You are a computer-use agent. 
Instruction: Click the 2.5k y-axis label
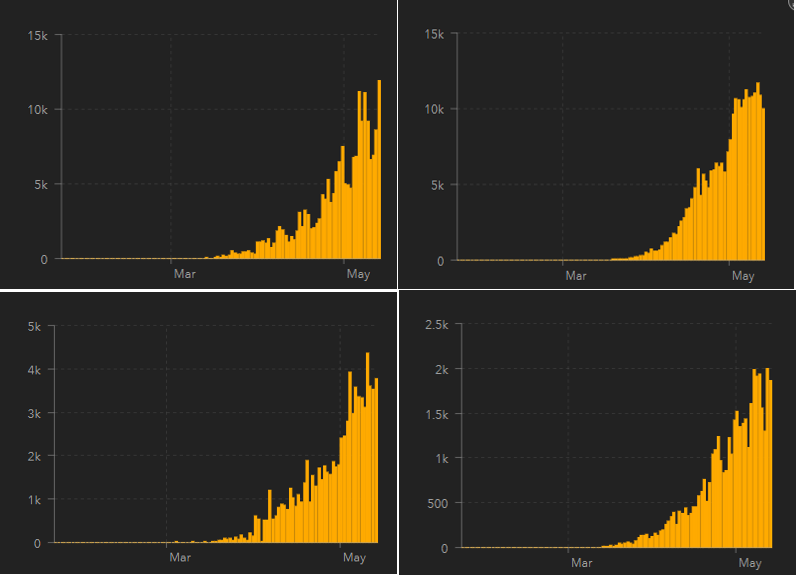click(x=438, y=325)
